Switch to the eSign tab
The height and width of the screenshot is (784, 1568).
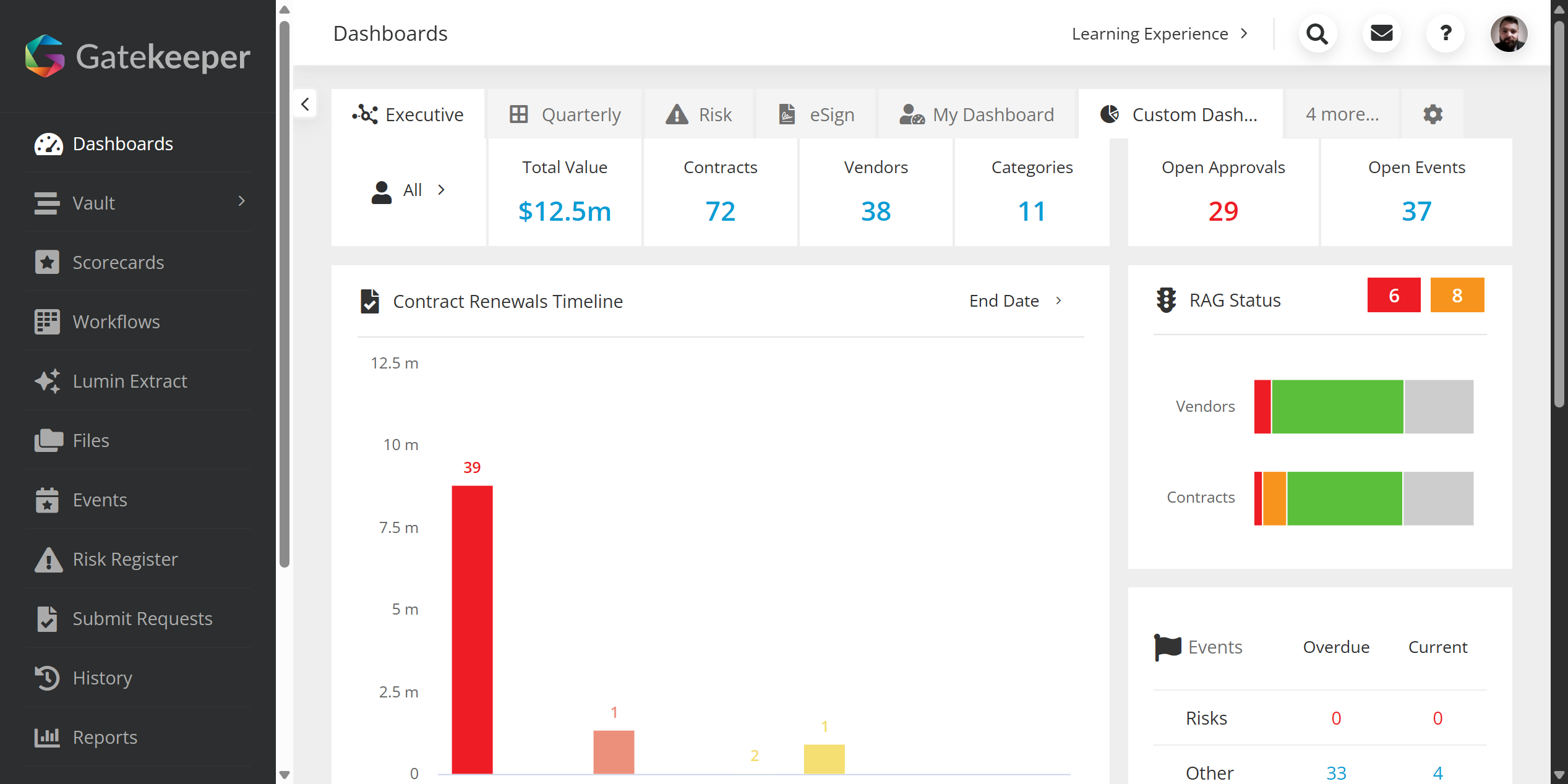[x=815, y=114]
